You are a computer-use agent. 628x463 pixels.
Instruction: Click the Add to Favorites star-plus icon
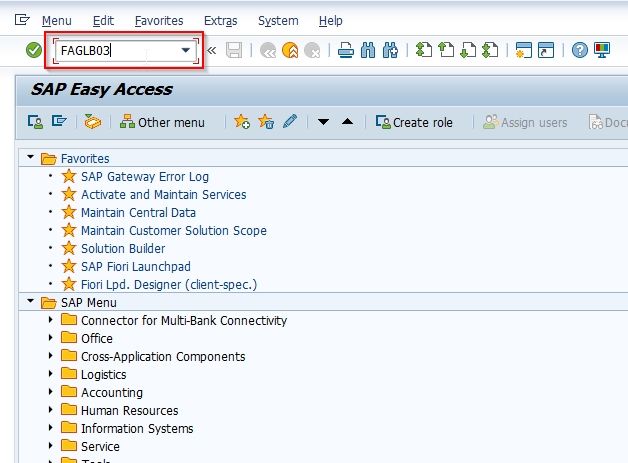click(x=242, y=122)
